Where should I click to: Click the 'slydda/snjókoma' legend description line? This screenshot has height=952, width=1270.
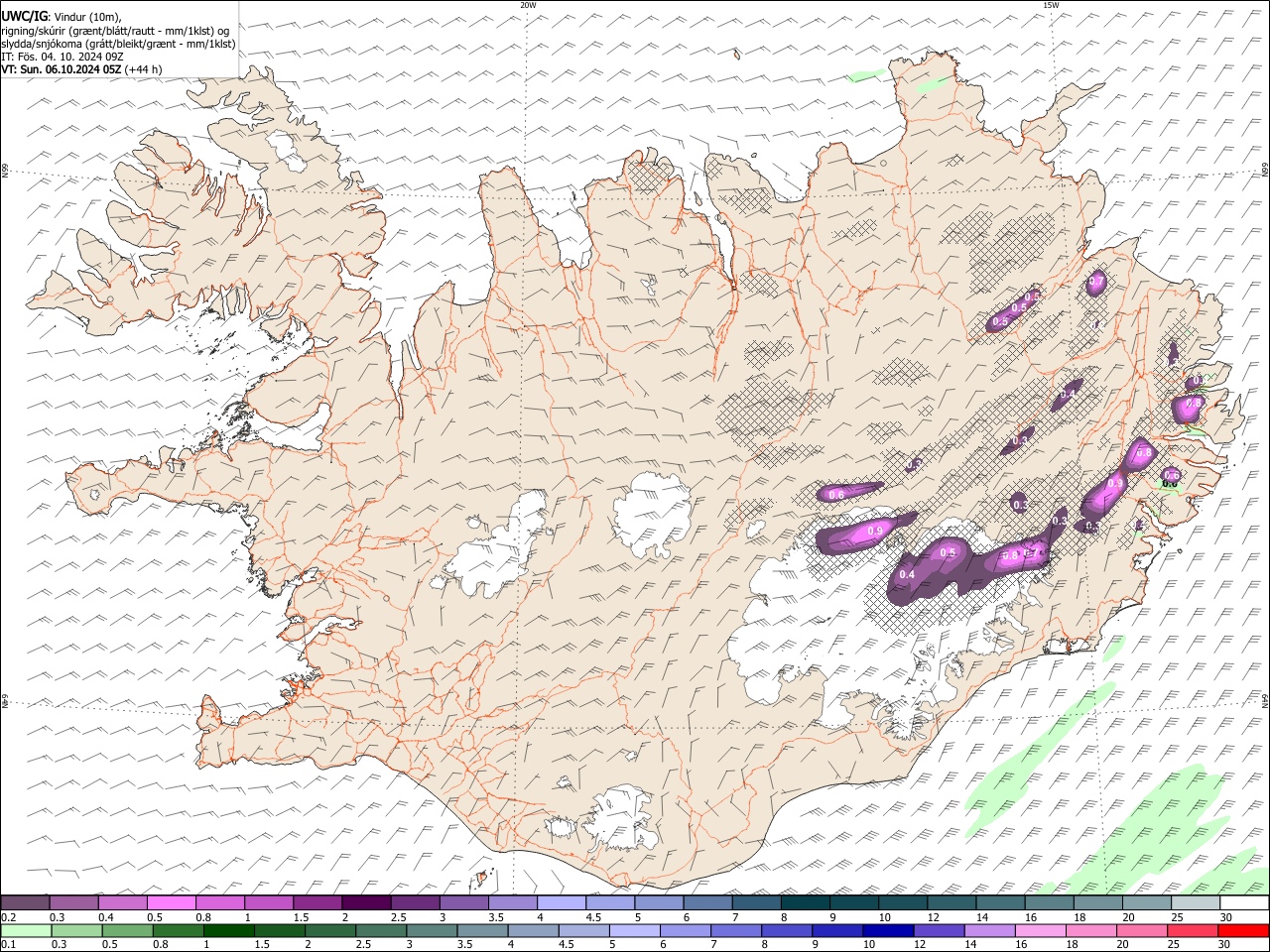119,44
